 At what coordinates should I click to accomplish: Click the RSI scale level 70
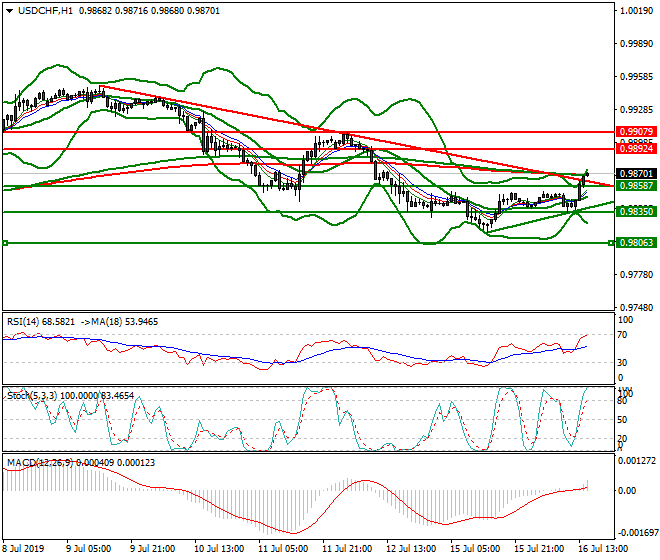click(x=622, y=335)
